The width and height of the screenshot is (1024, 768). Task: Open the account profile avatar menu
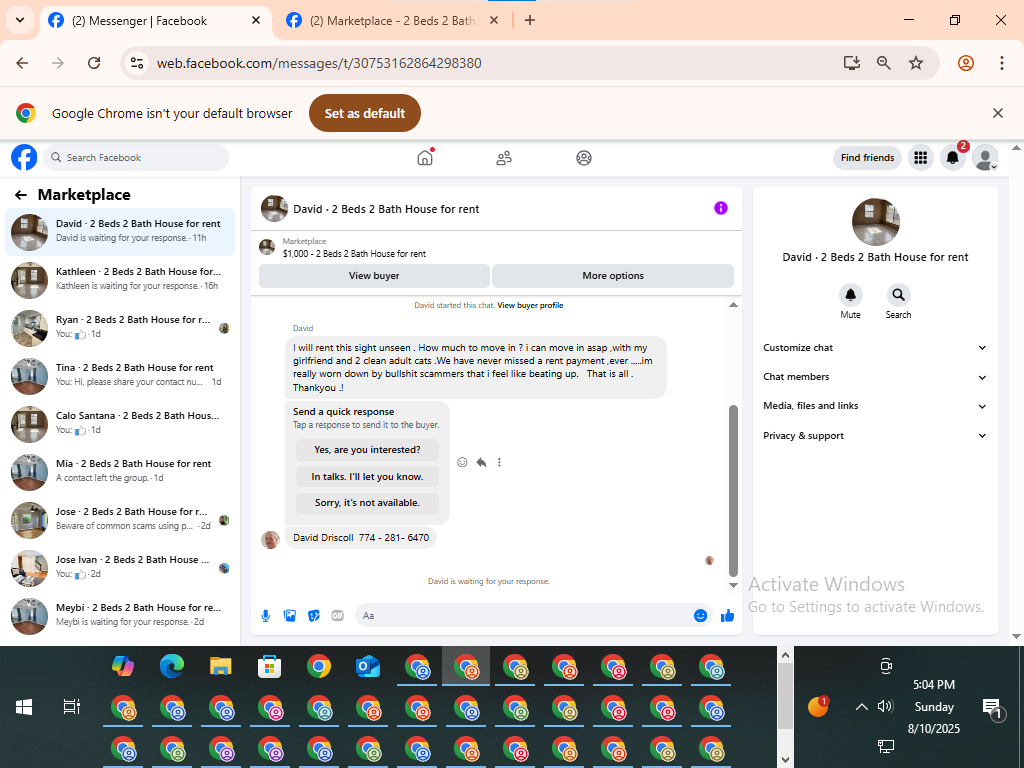pos(985,157)
